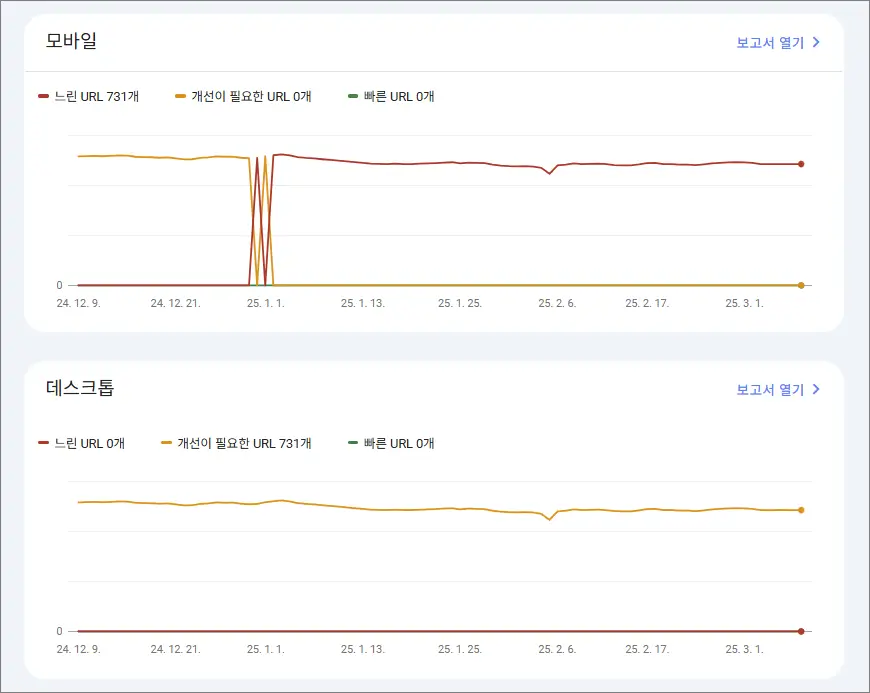Click the chevron arrow beside desktop 보고서 열기

[x=817, y=389]
